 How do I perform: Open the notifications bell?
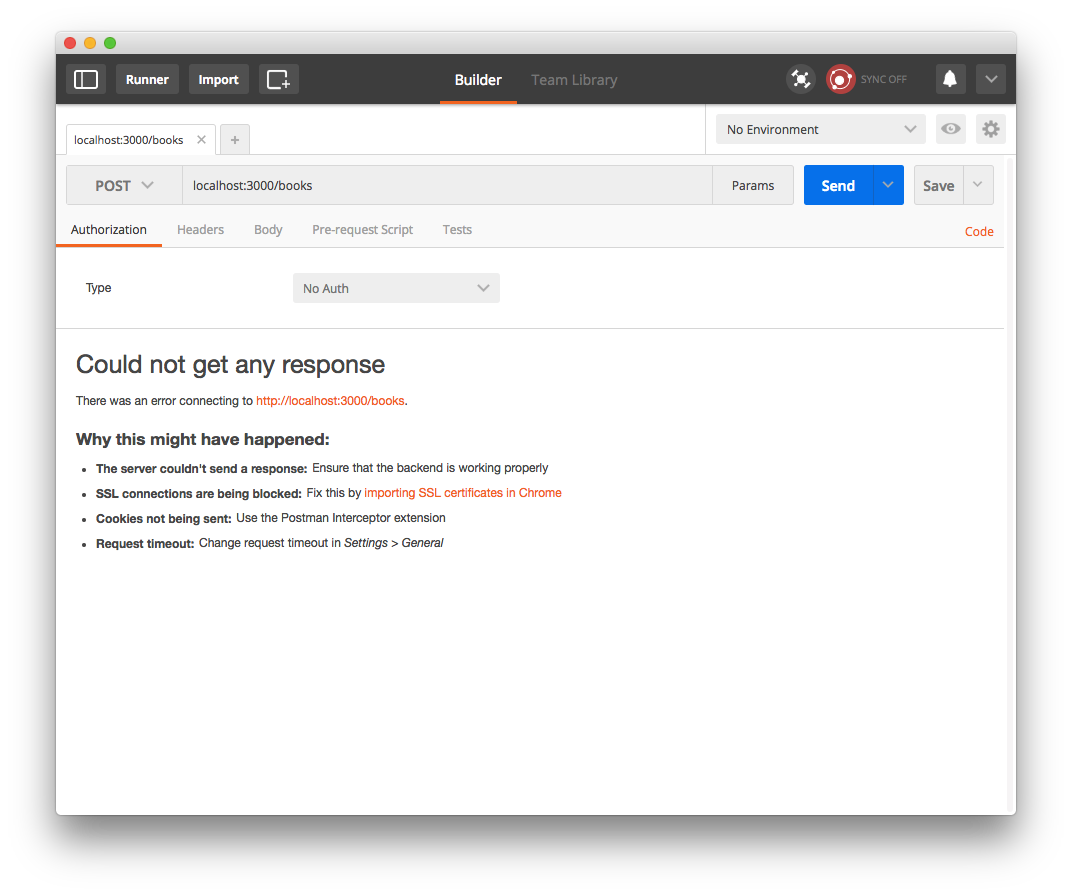[950, 79]
